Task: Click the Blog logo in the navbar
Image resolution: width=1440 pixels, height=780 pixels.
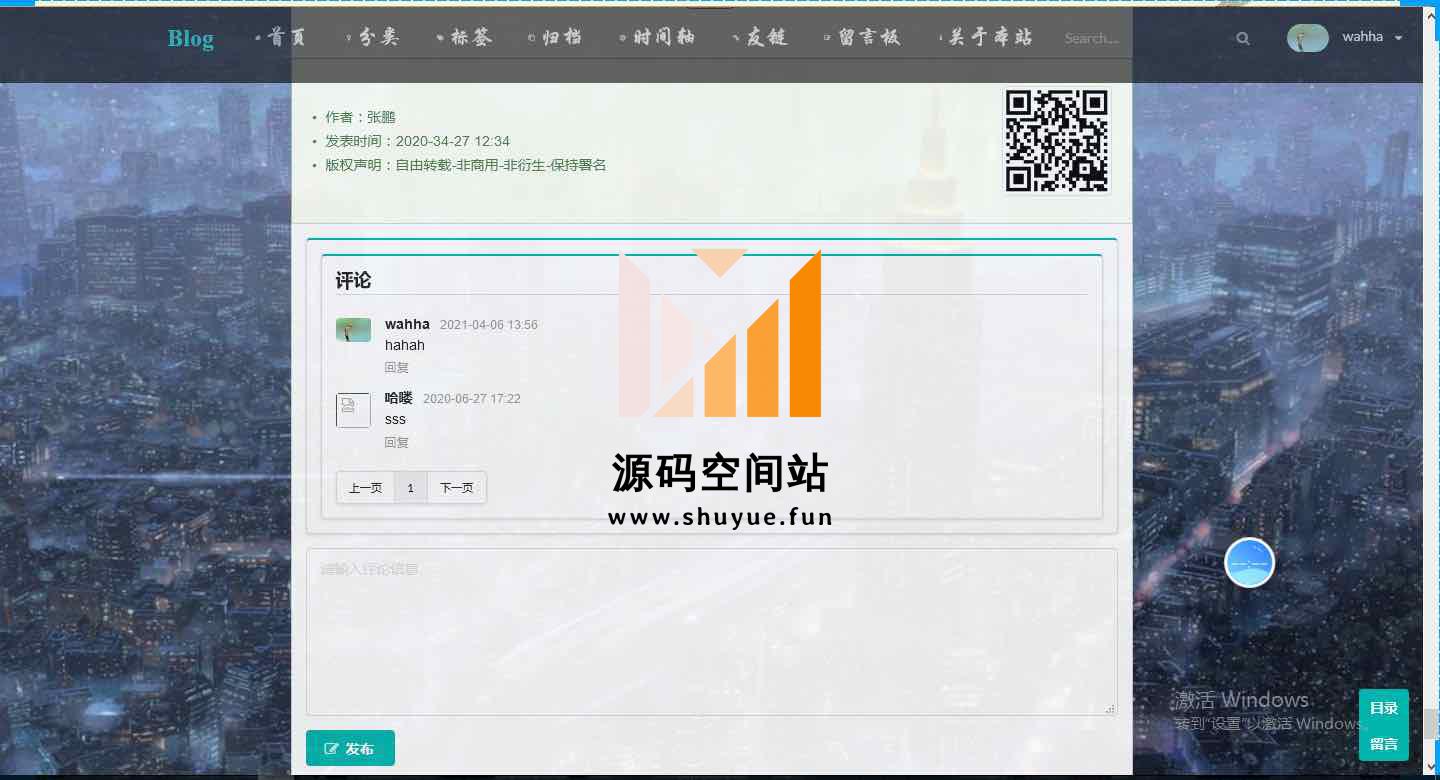Action: coord(190,38)
